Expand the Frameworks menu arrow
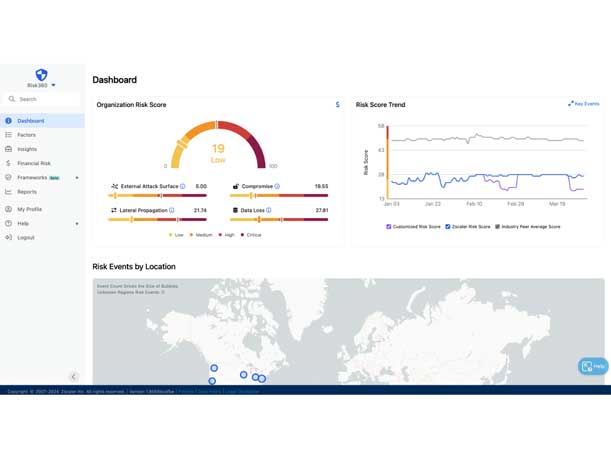Image resolution: width=611 pixels, height=458 pixels. (x=77, y=178)
